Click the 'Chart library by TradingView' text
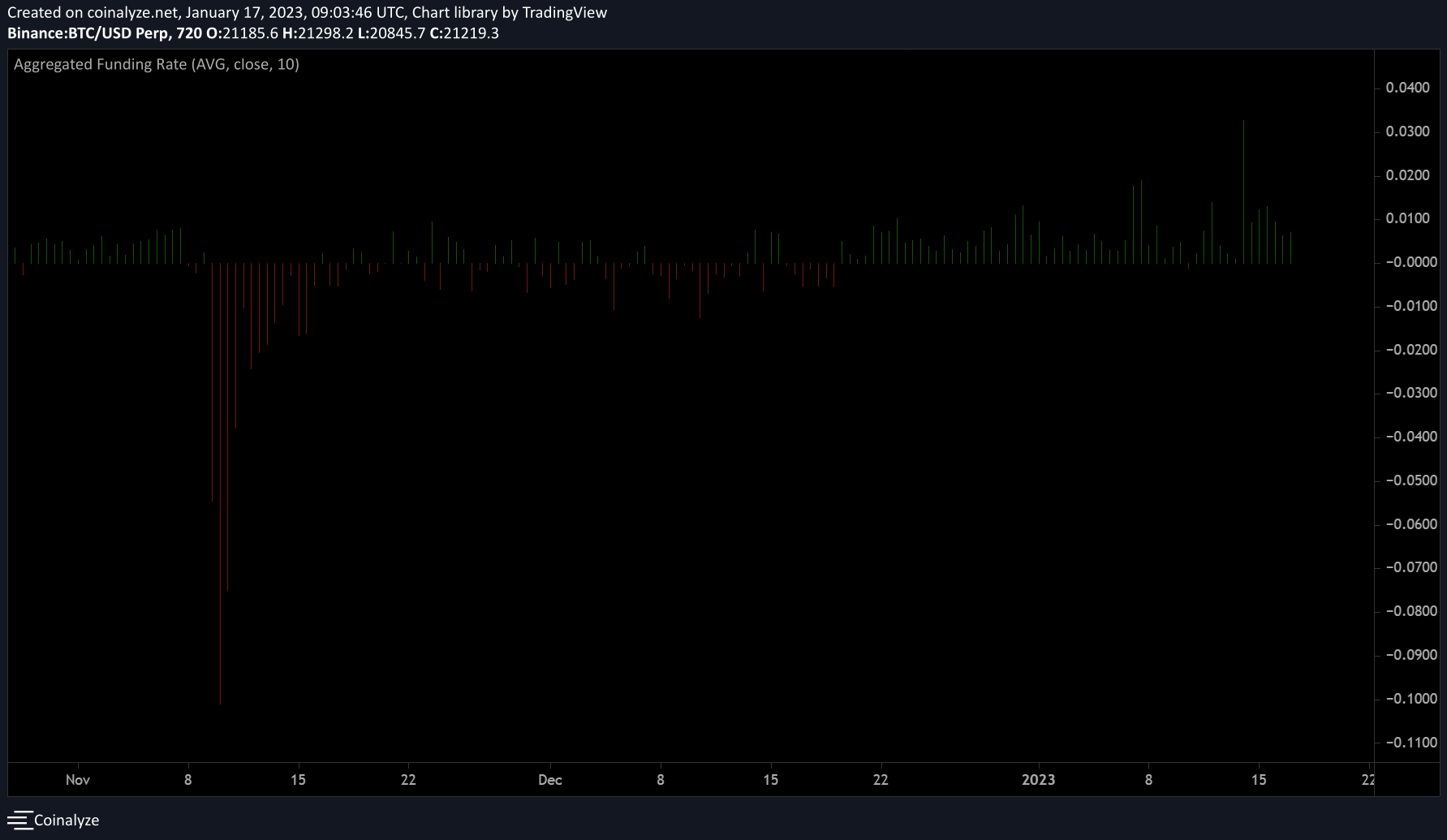The height and width of the screenshot is (840, 1447). point(510,12)
